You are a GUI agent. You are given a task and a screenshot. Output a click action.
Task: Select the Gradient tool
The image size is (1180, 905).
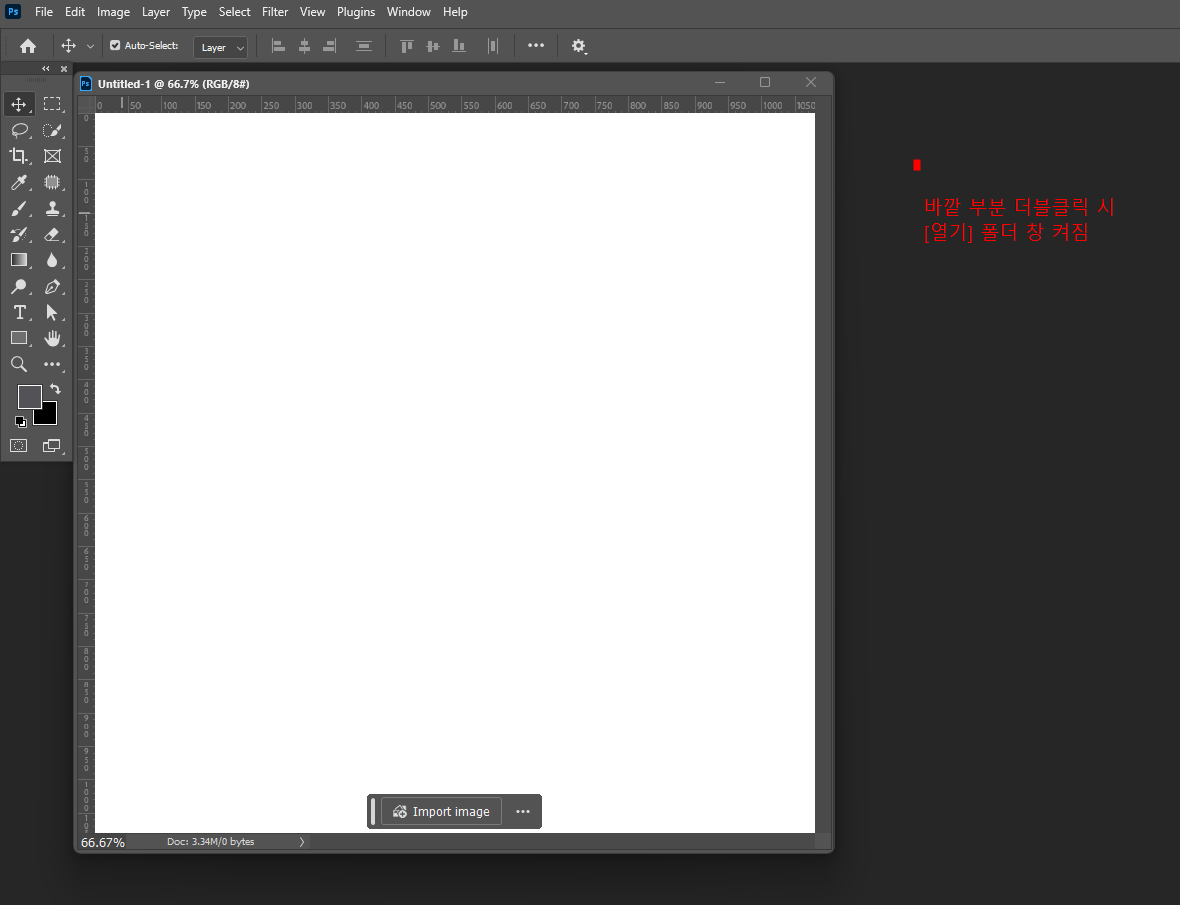pos(19,260)
